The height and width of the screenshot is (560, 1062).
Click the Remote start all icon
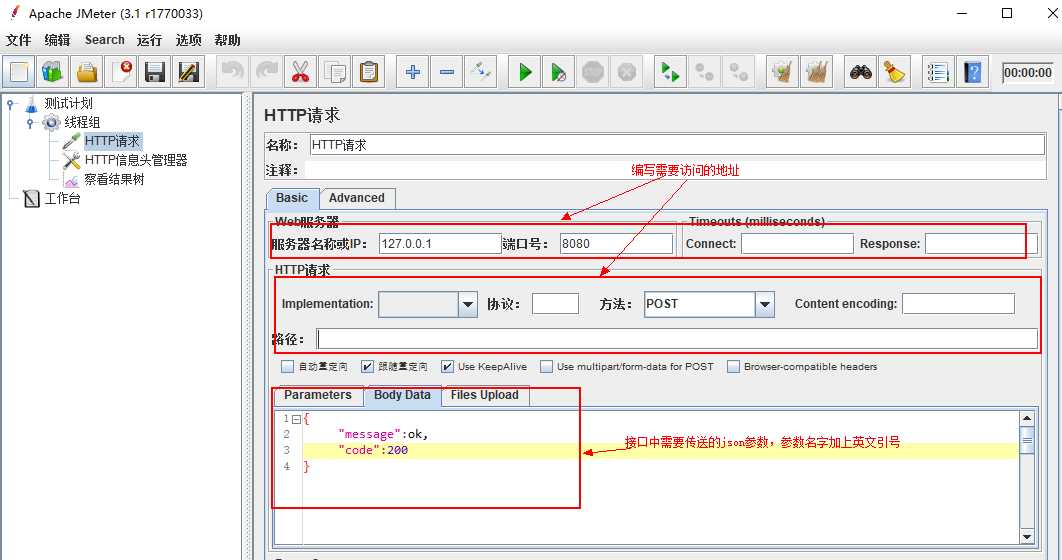point(671,72)
